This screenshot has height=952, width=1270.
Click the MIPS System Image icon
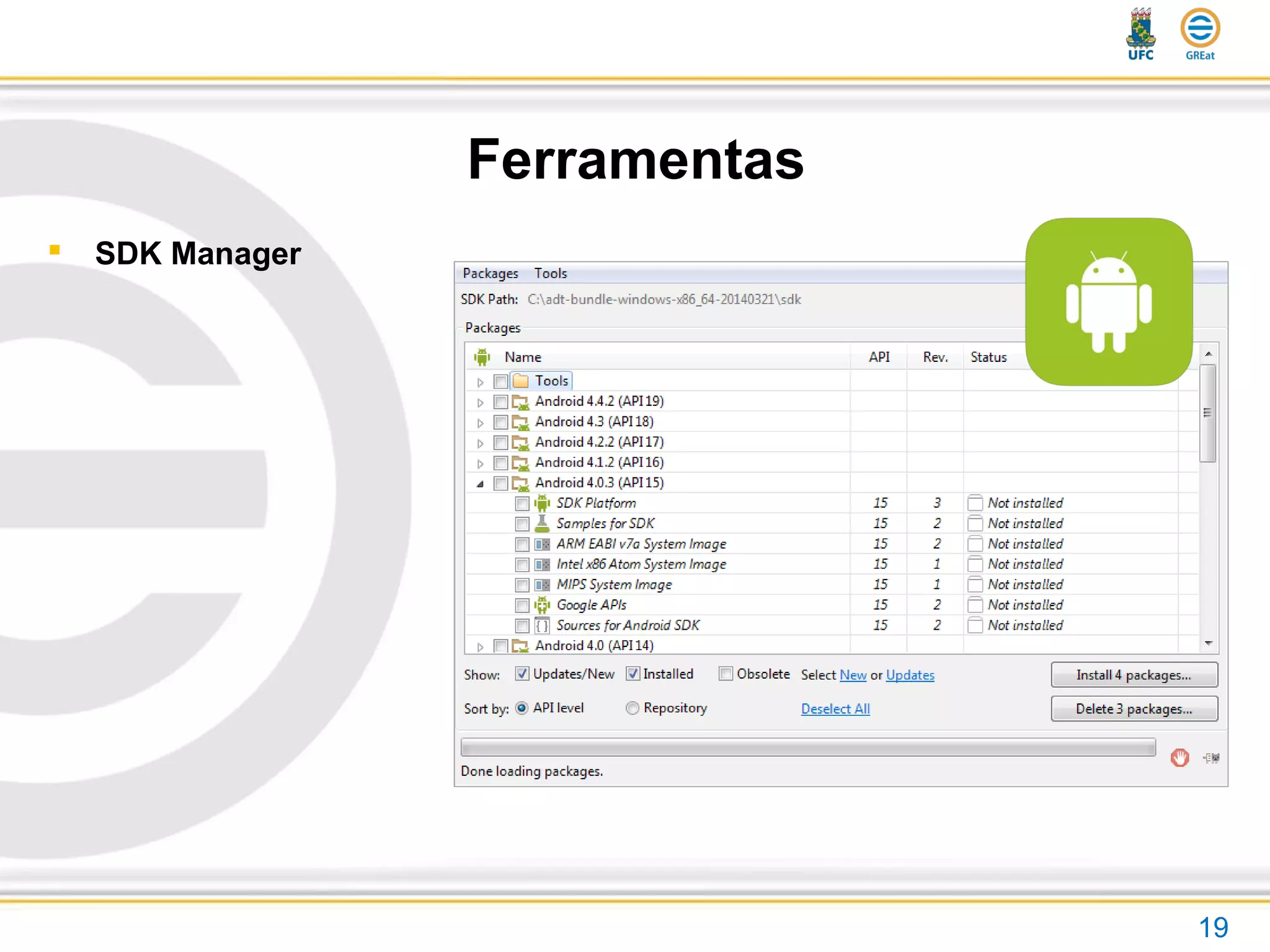542,585
